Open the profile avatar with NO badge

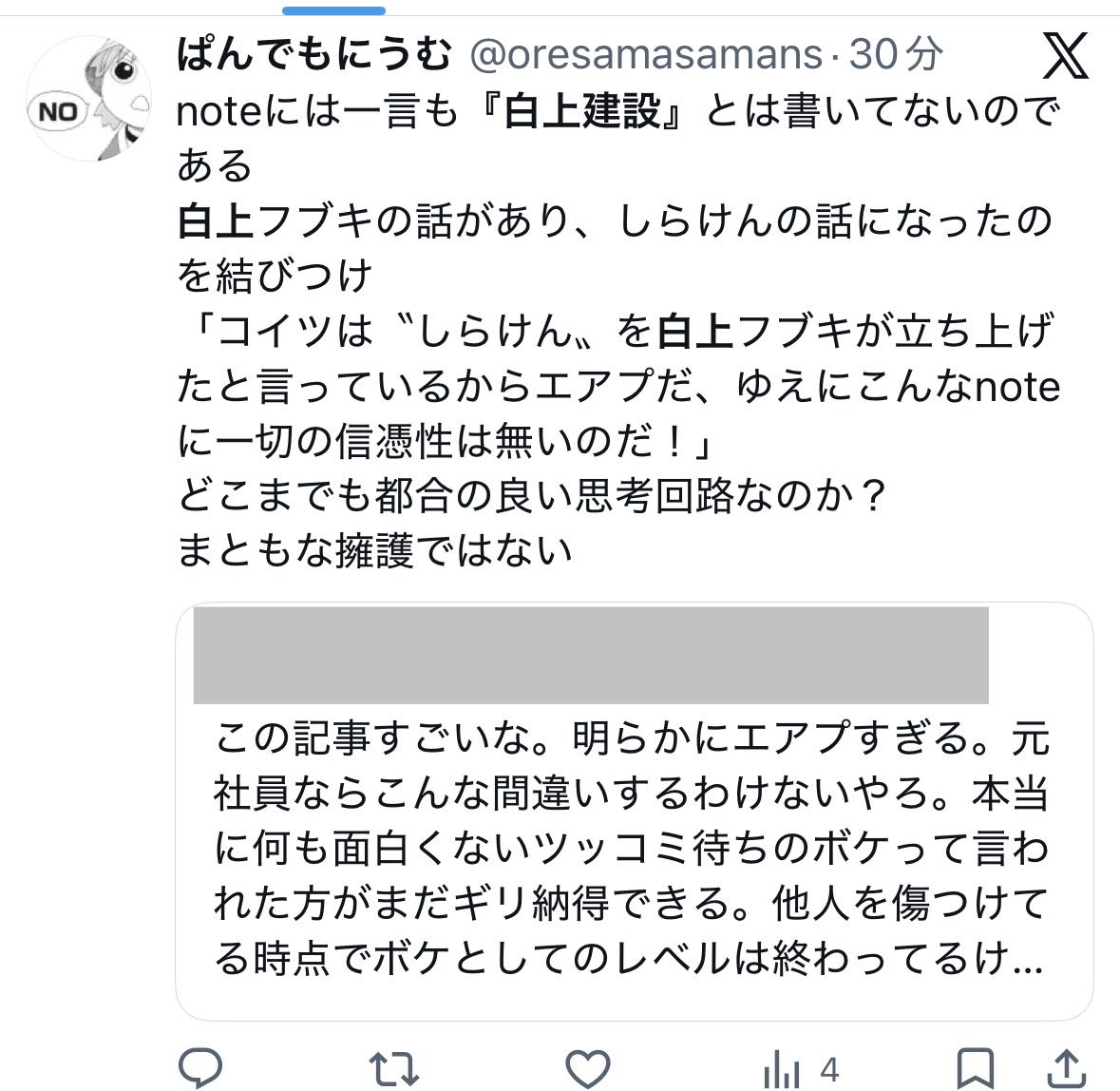click(x=89, y=99)
